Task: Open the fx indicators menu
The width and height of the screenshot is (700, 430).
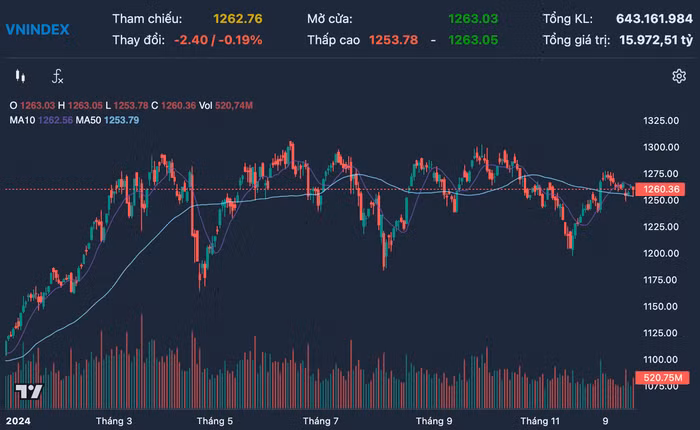Action: click(58, 76)
